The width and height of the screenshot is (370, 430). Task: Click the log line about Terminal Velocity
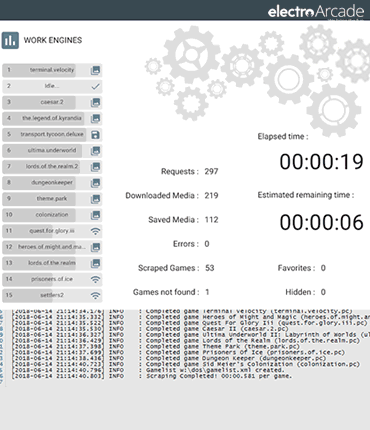point(182,311)
